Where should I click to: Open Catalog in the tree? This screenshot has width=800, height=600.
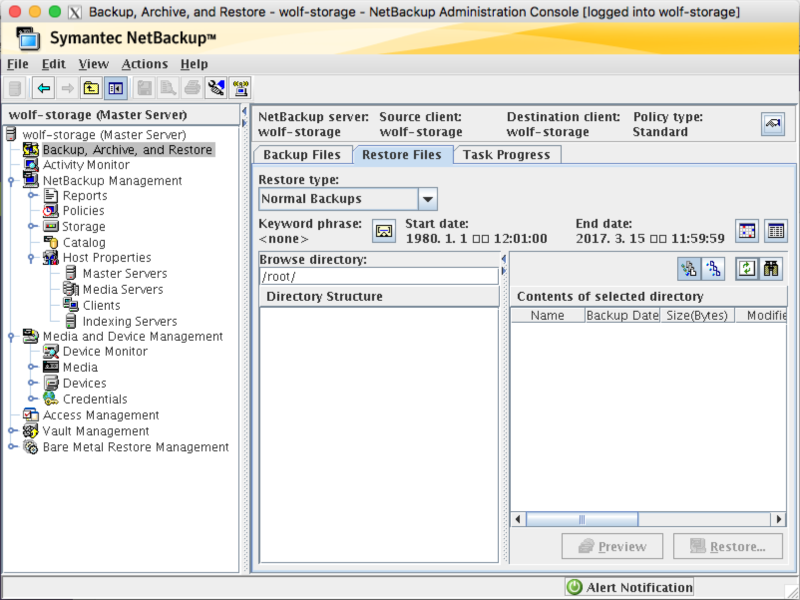(84, 242)
